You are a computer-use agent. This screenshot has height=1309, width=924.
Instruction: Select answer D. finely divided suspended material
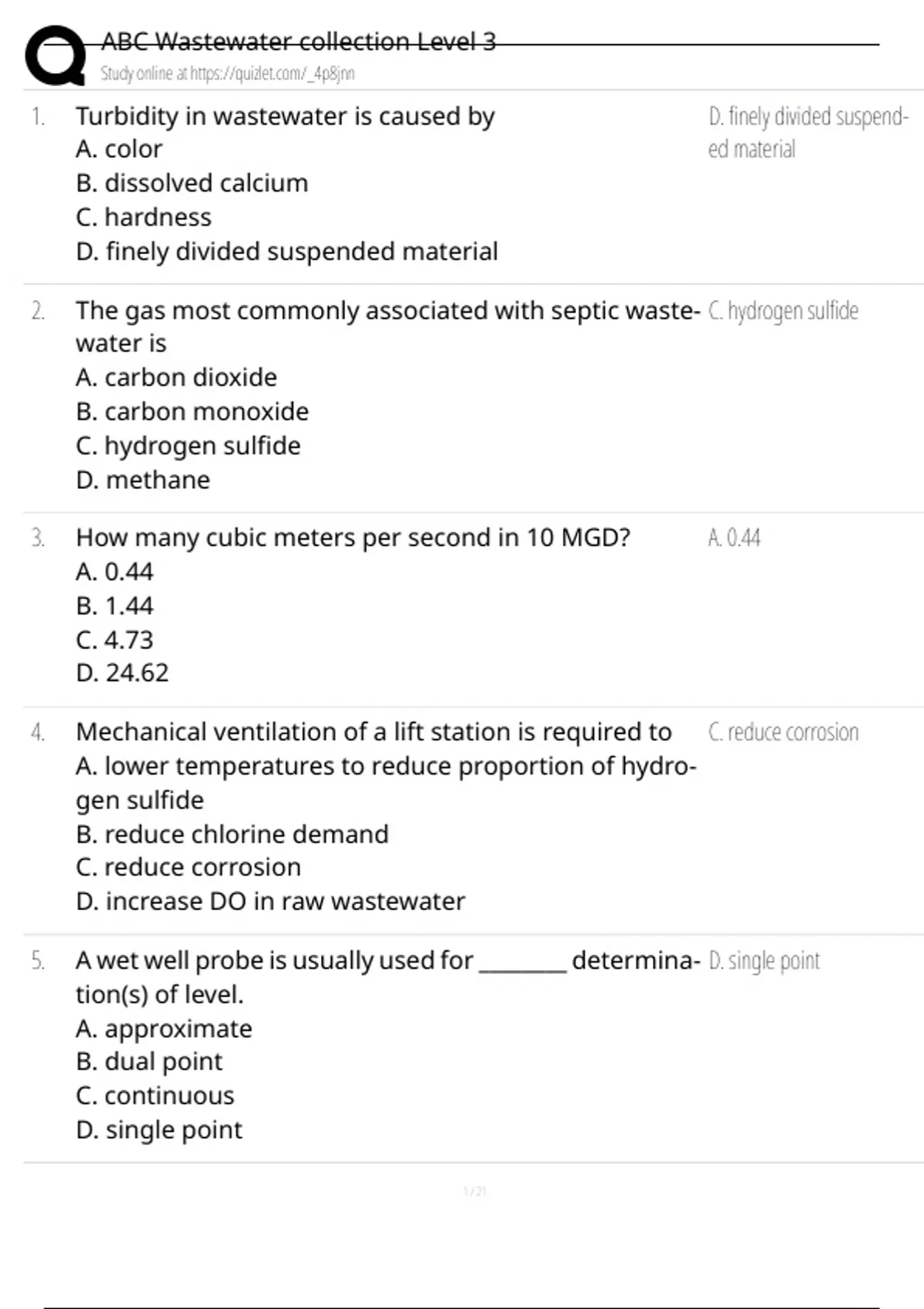pos(286,252)
